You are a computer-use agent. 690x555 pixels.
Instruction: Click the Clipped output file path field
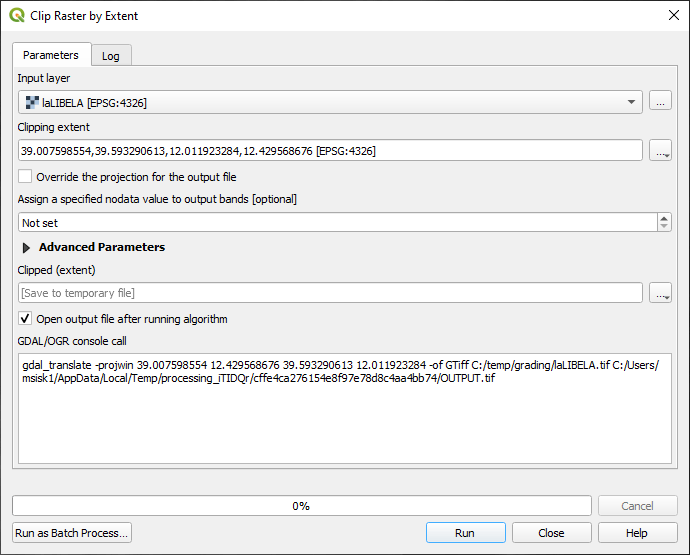point(330,293)
